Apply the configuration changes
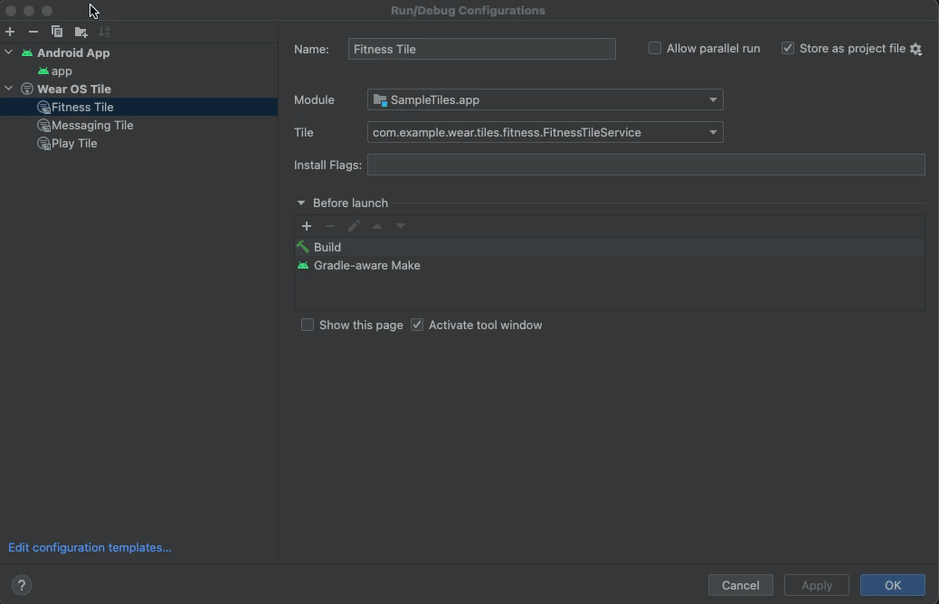 click(x=816, y=585)
